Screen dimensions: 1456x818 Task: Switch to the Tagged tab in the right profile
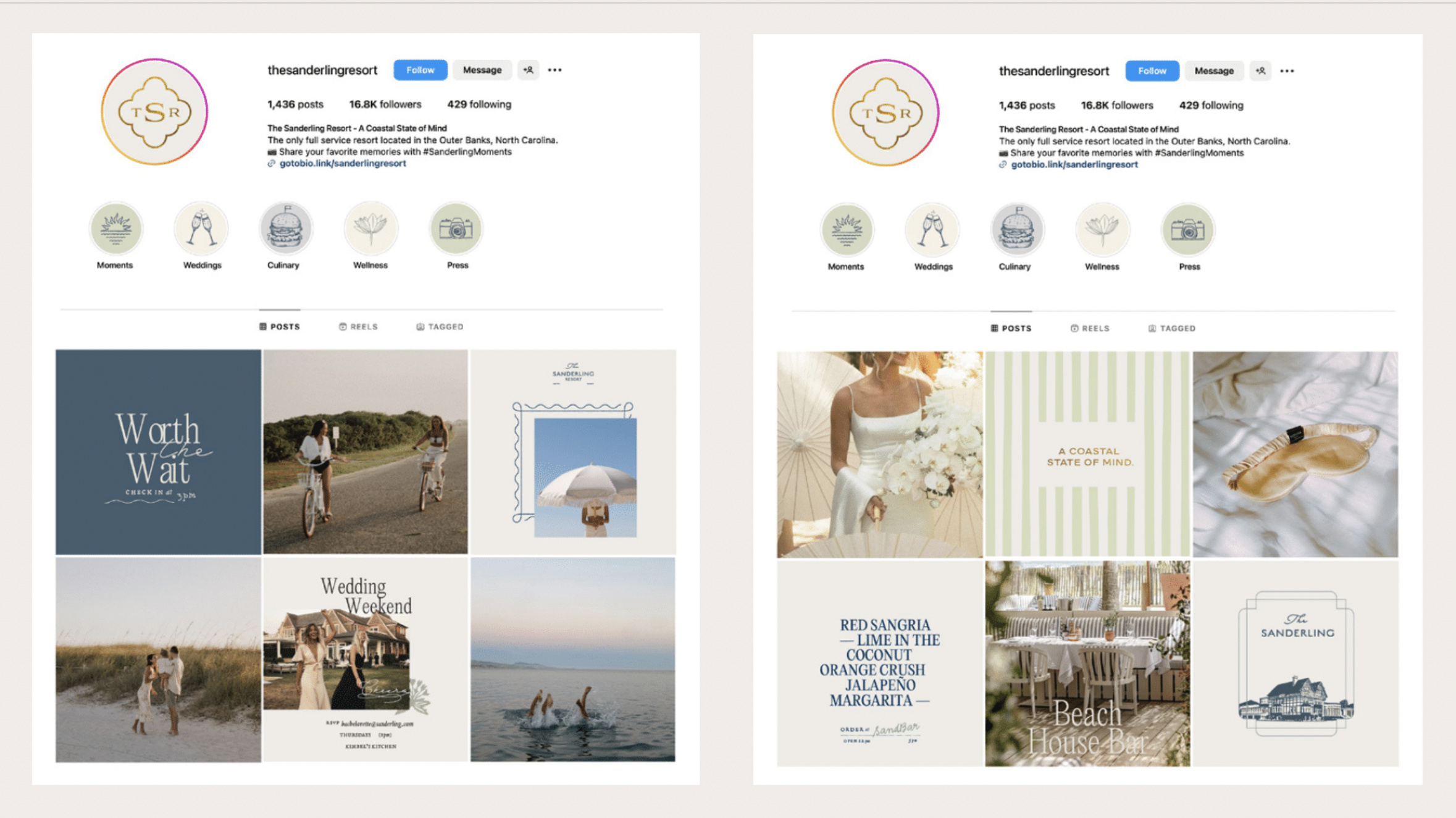(1171, 329)
